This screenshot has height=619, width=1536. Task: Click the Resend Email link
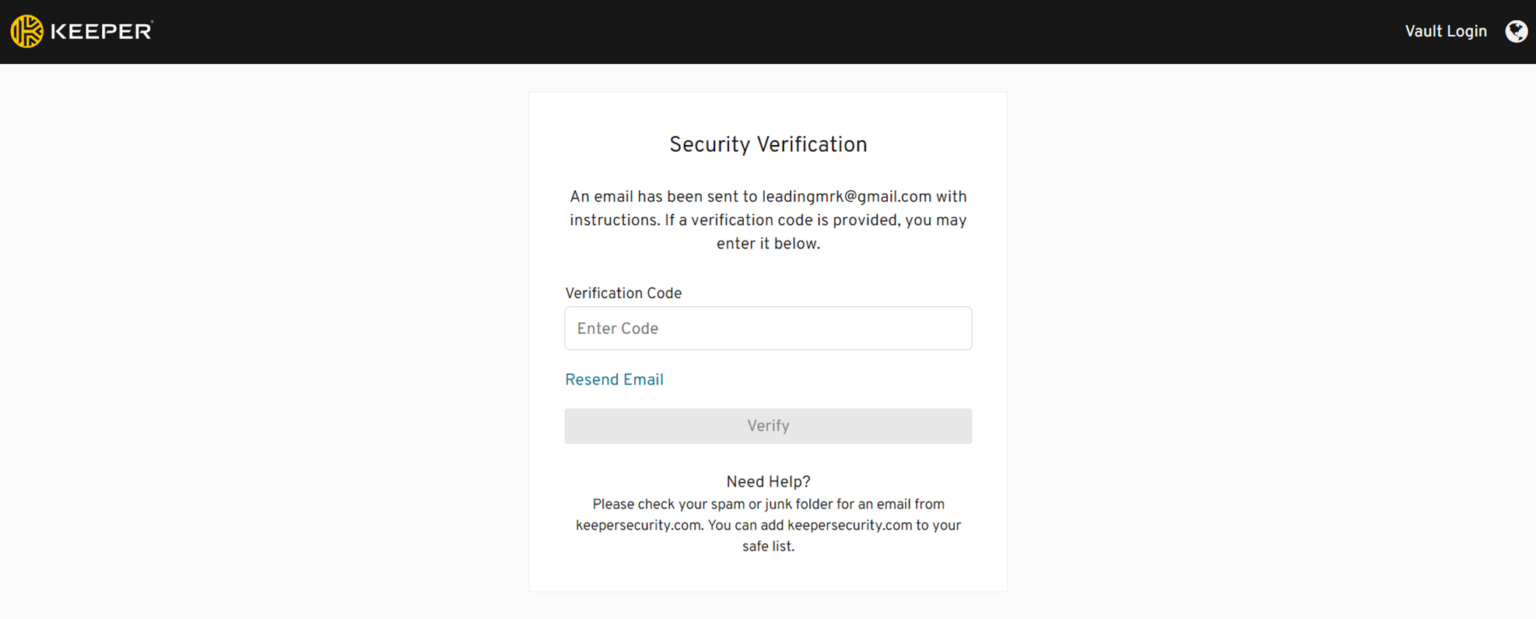(614, 380)
